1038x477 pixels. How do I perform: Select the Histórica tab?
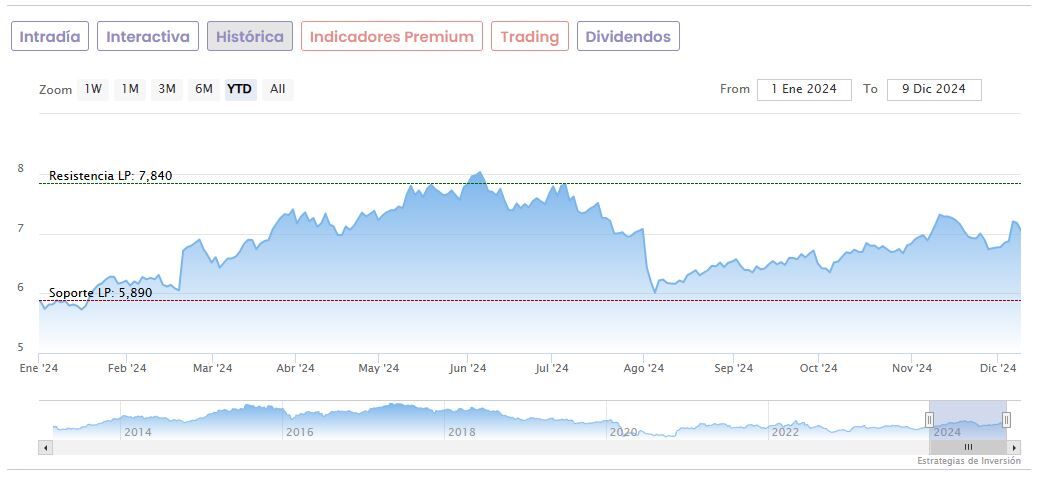point(250,37)
